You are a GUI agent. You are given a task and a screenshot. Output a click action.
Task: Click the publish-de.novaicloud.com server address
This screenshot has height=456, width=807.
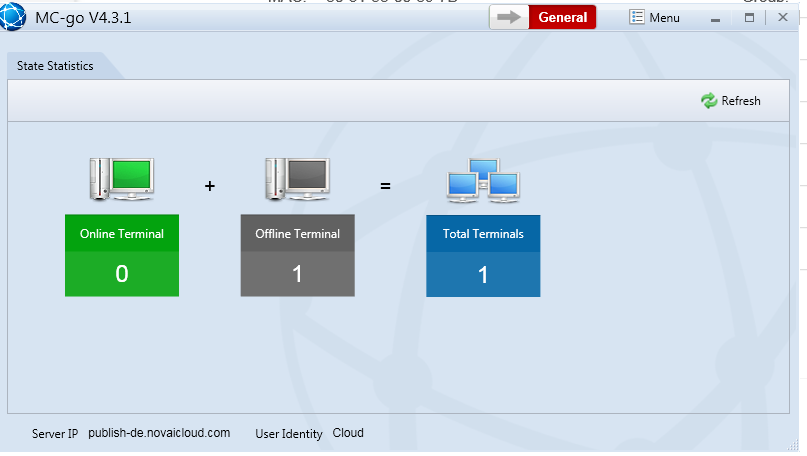click(x=159, y=434)
